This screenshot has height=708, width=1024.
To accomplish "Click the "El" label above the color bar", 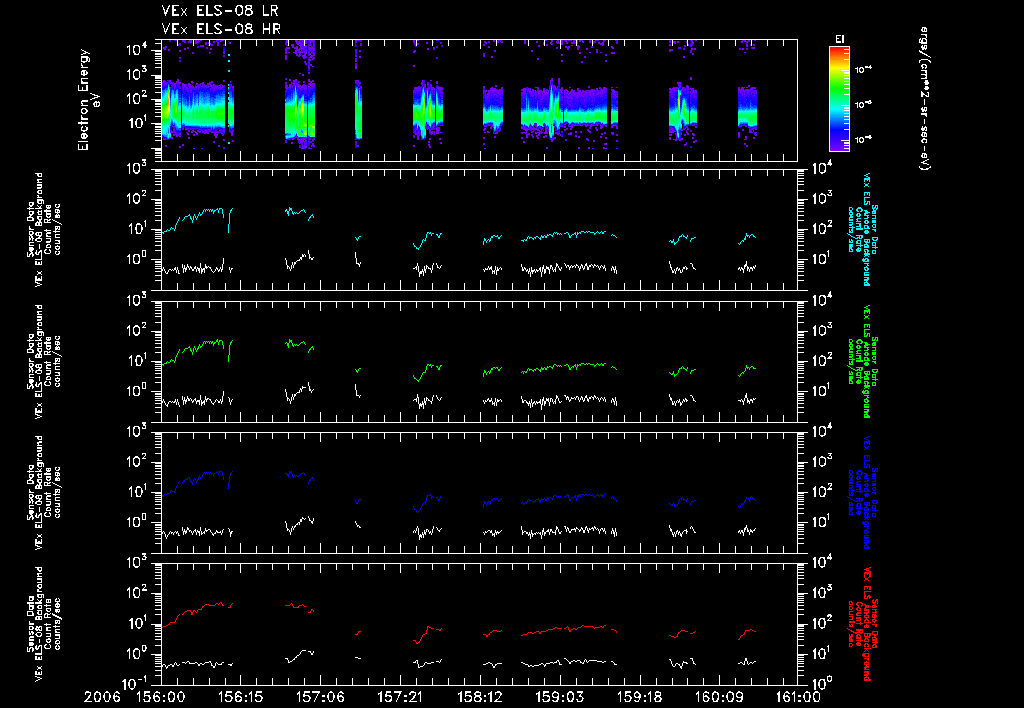I will [839, 39].
